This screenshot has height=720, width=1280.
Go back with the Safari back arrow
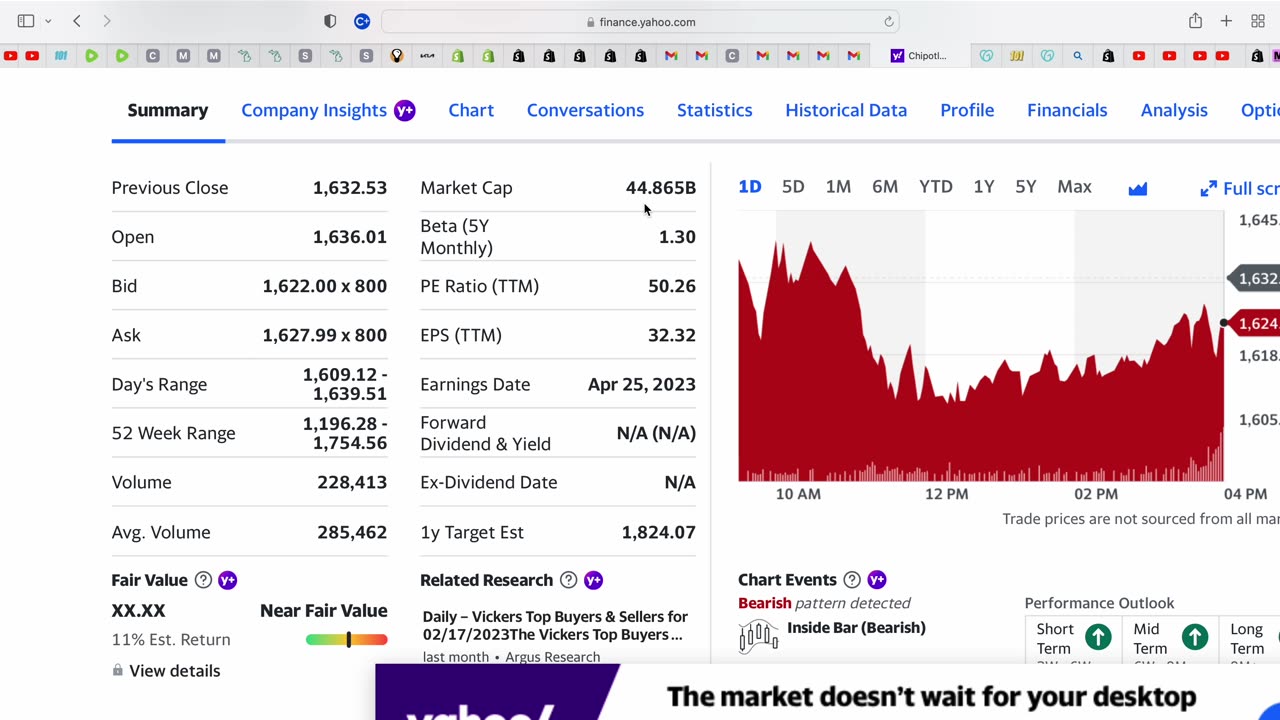77,21
